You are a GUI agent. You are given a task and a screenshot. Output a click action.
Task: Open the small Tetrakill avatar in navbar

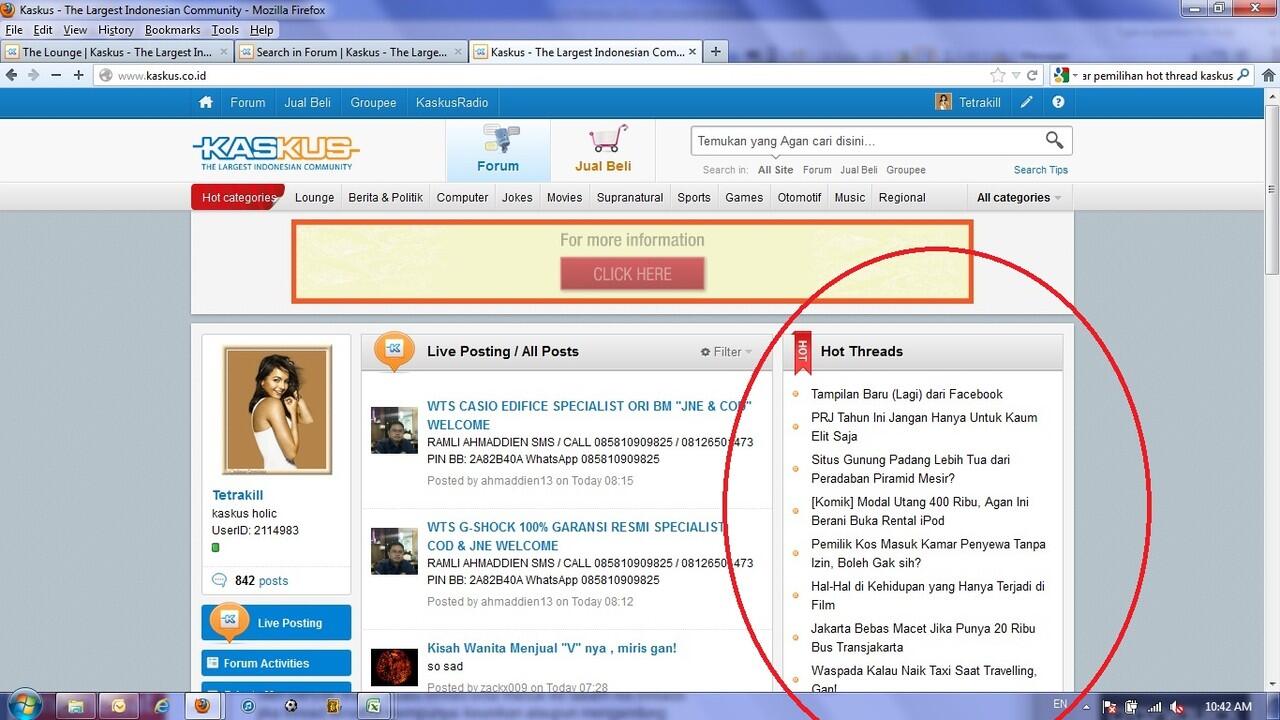tap(943, 102)
